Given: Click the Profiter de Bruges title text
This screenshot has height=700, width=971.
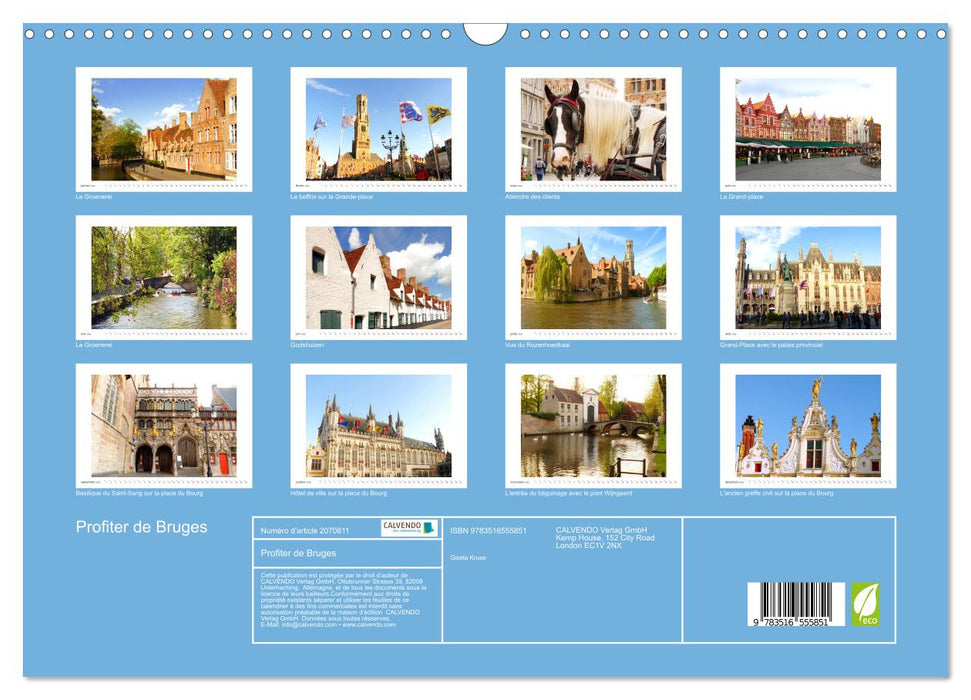Looking at the screenshot, I should (x=142, y=524).
